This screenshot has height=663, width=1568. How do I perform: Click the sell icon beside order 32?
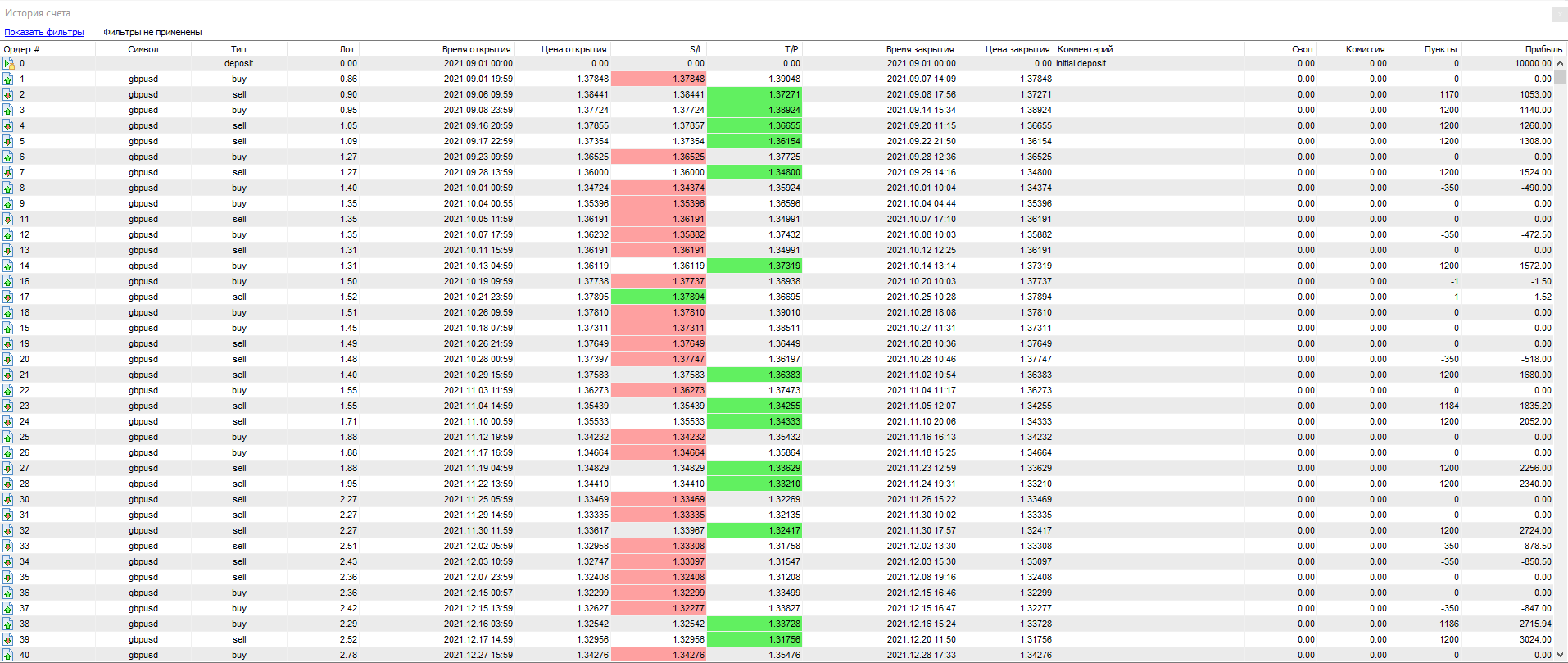[x=8, y=530]
